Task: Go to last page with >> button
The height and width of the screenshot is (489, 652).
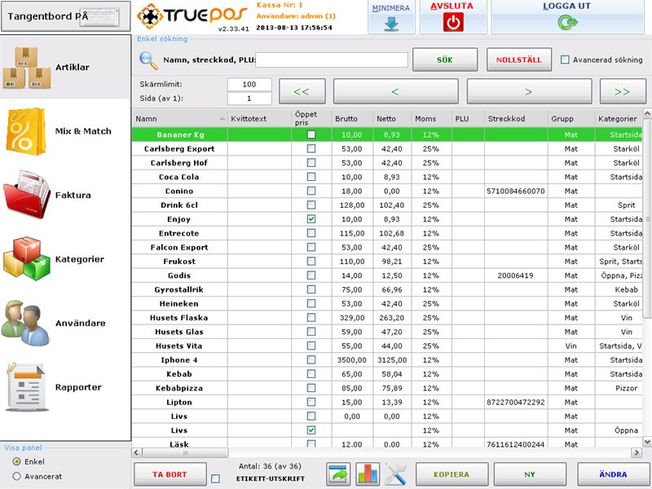Action: [622, 91]
